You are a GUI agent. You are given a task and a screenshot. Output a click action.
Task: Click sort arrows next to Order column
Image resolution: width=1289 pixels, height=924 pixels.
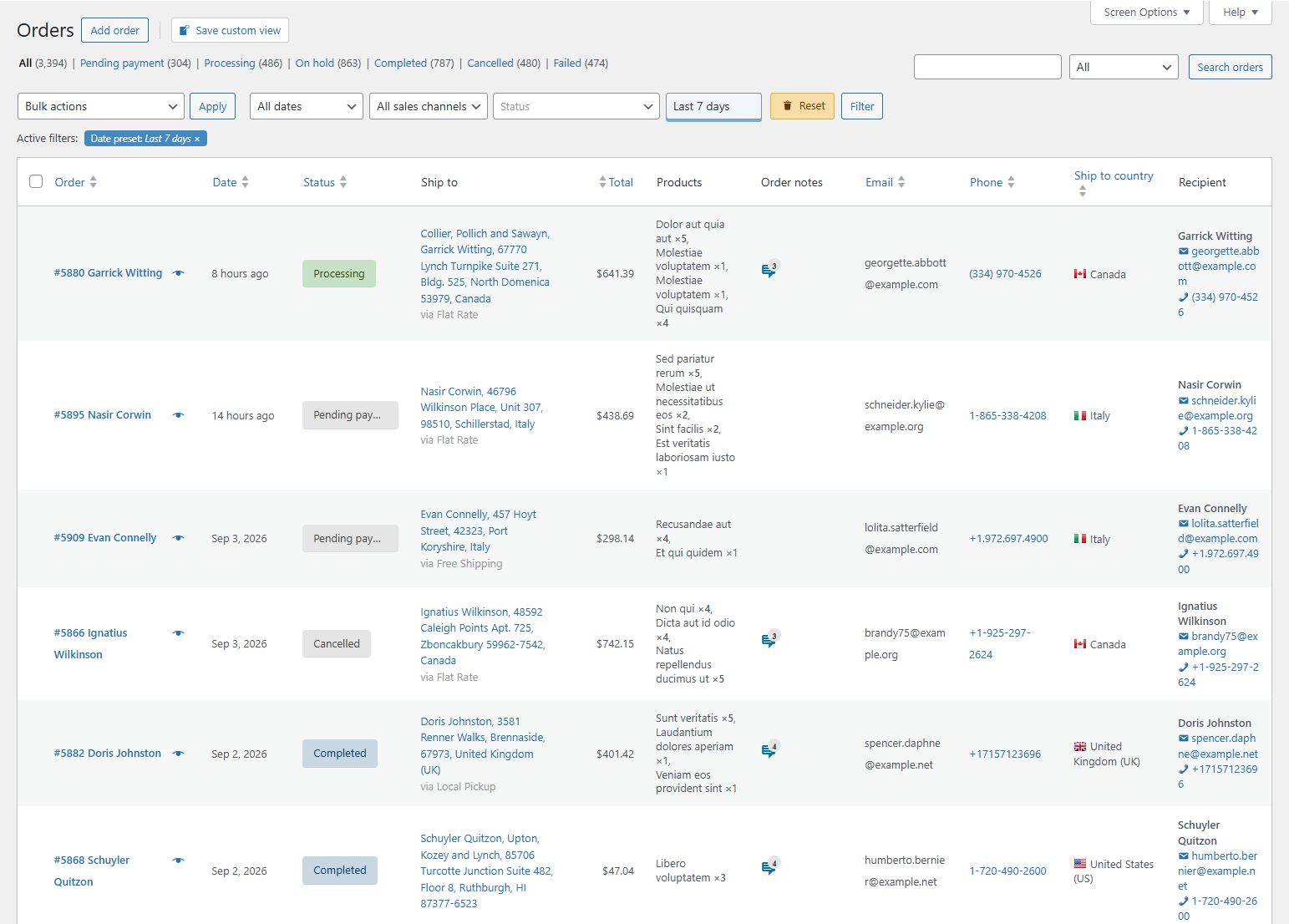(x=94, y=182)
